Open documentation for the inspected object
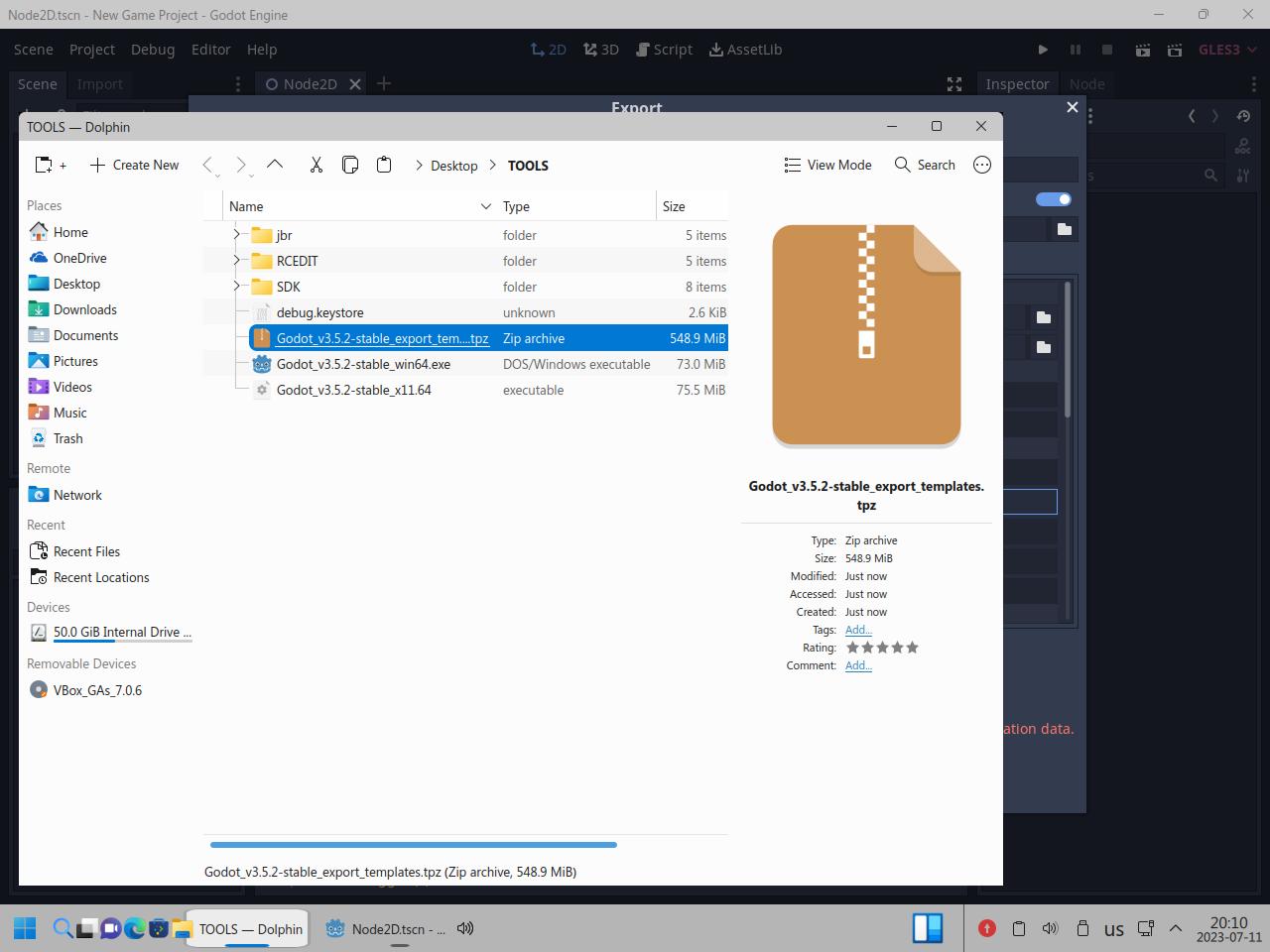The width and height of the screenshot is (1270, 952). (x=1243, y=146)
